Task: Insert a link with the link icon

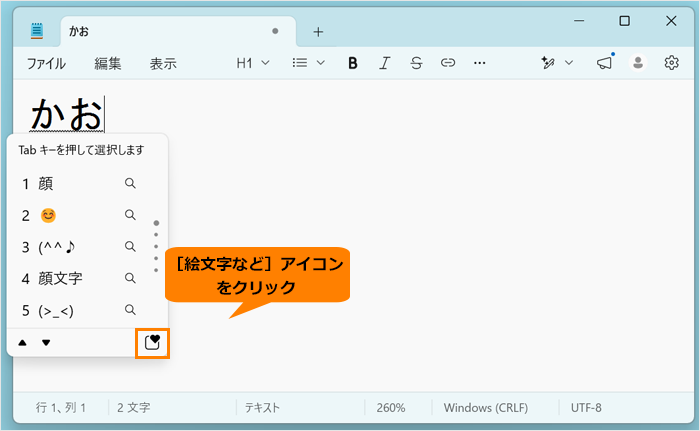Action: click(x=448, y=63)
